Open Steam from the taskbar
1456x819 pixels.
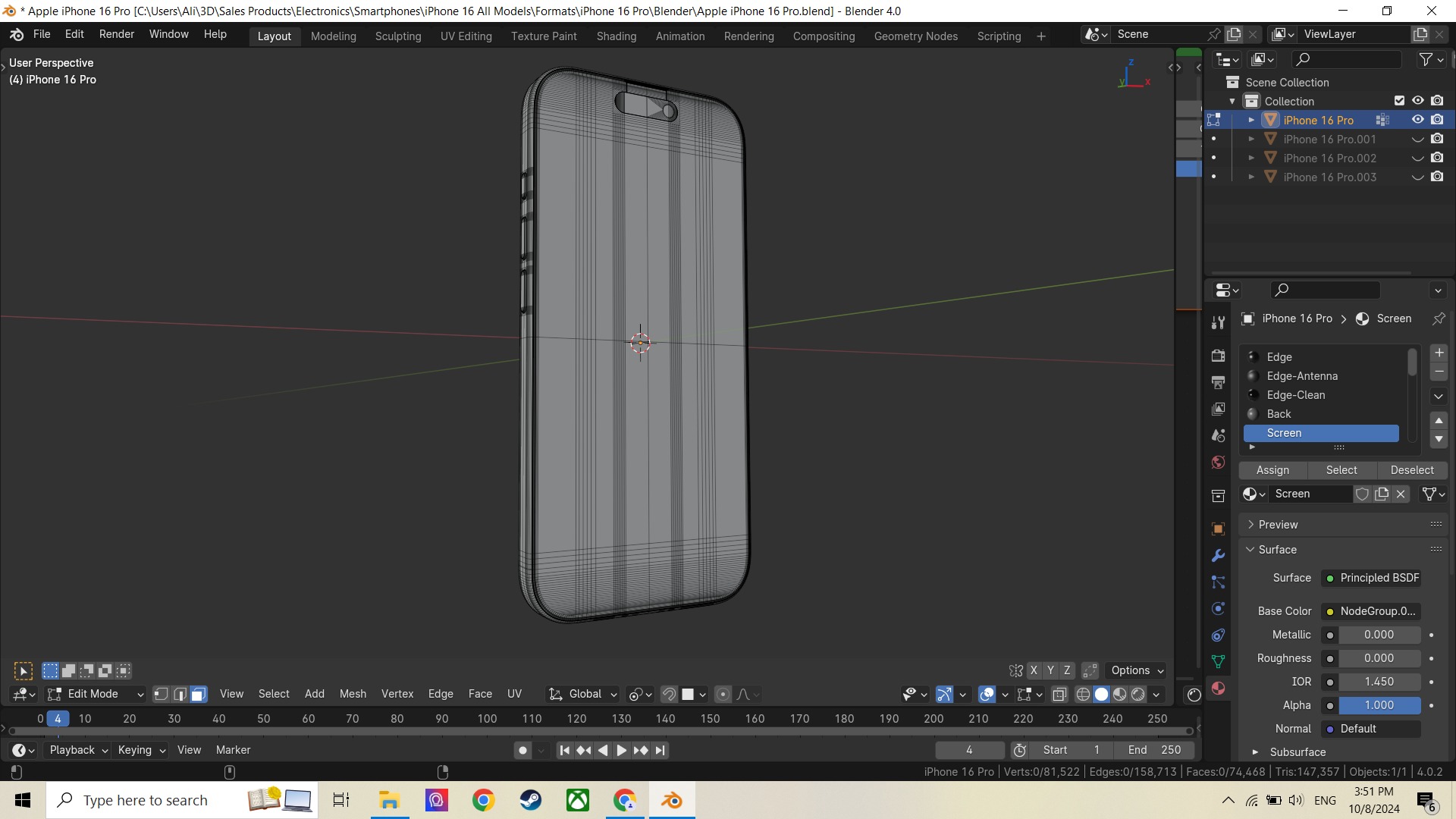pos(531,800)
